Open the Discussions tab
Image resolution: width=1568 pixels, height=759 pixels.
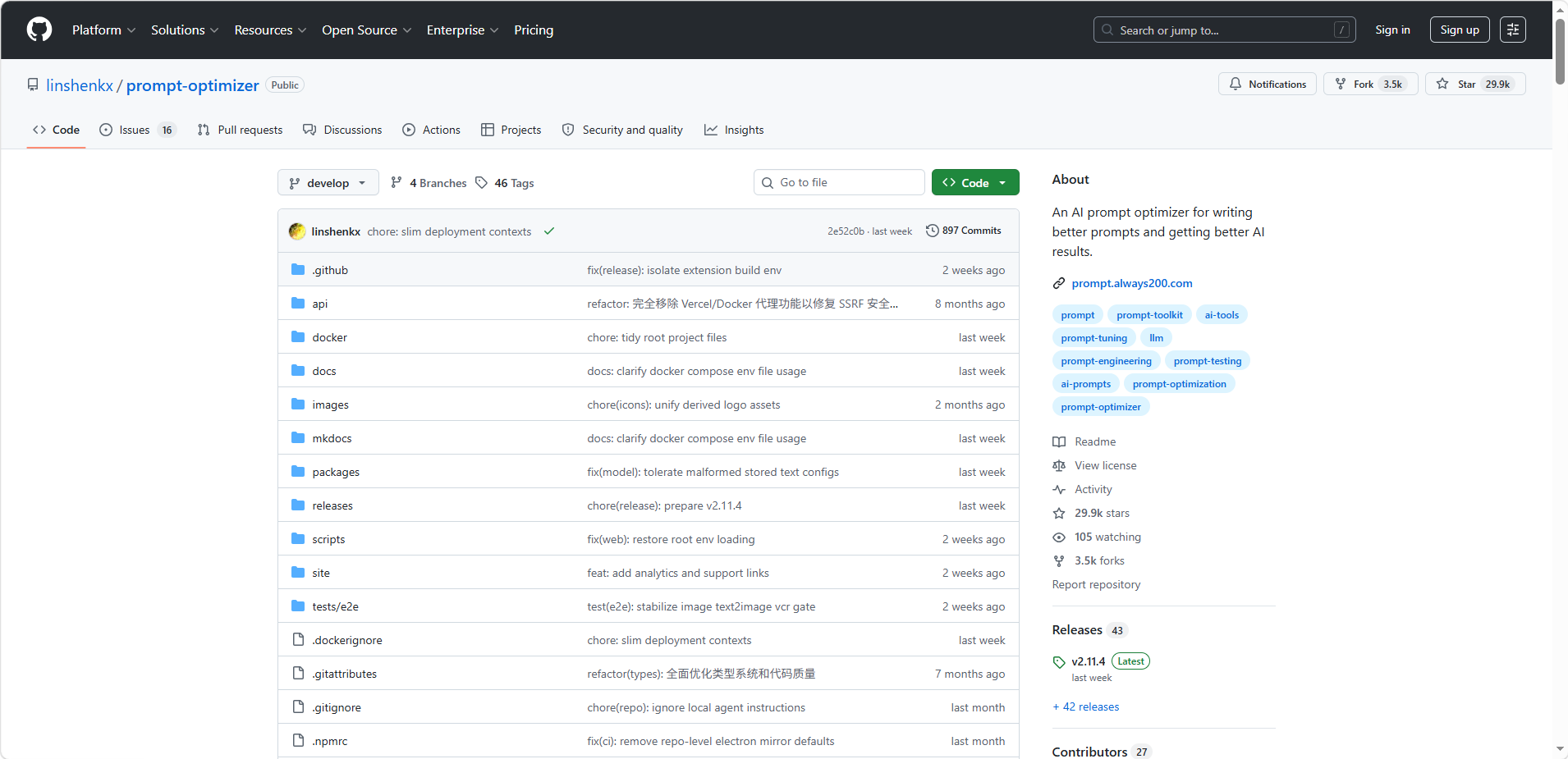click(x=342, y=130)
